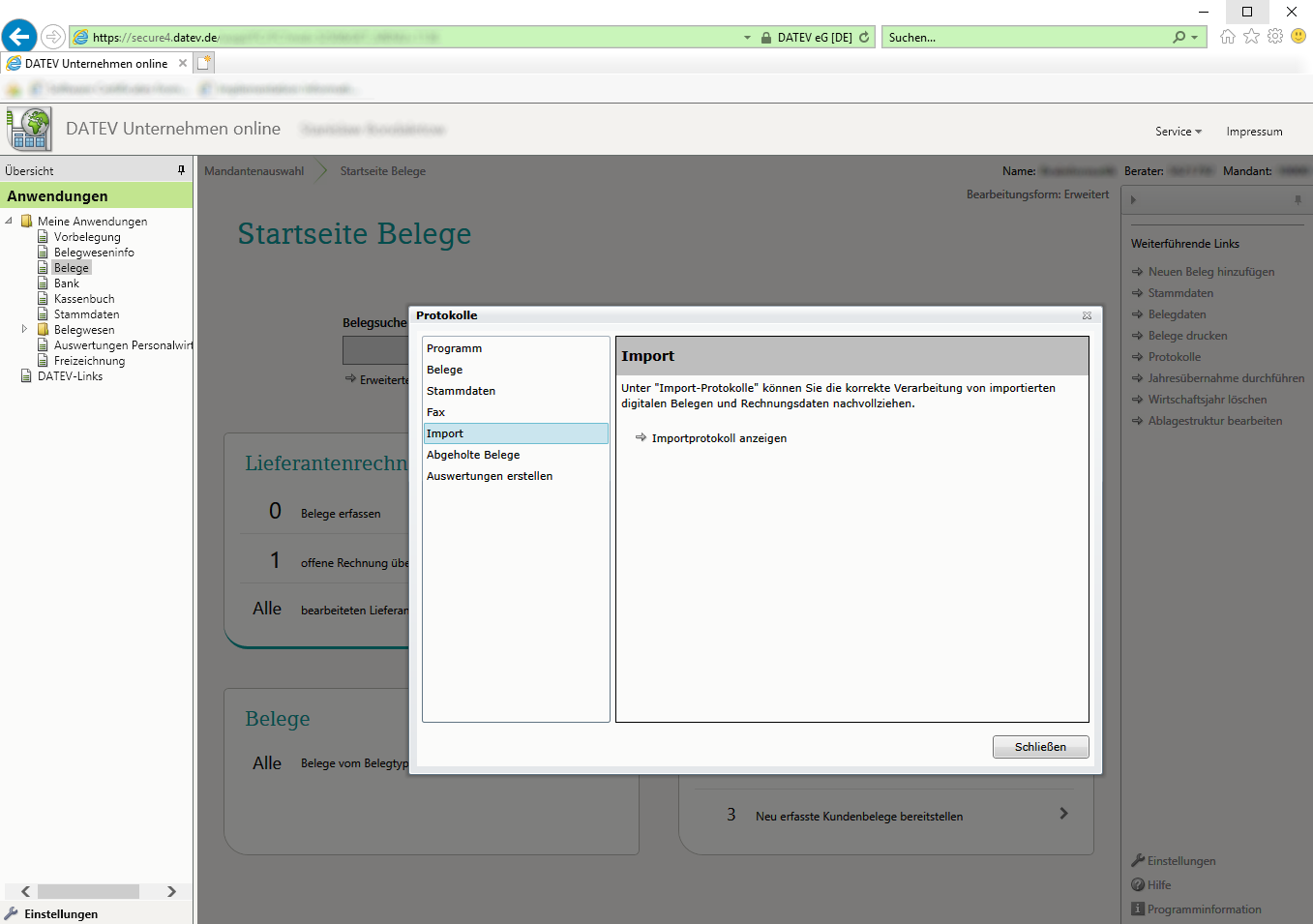1313x924 pixels.
Task: Open the browser home icon
Action: [1228, 37]
